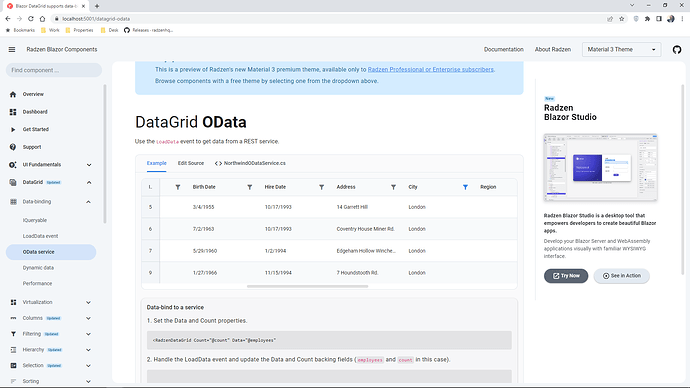Collapse the Data-binding section chevron
Viewport: 690px width, 388px height.
pyautogui.click(x=88, y=202)
